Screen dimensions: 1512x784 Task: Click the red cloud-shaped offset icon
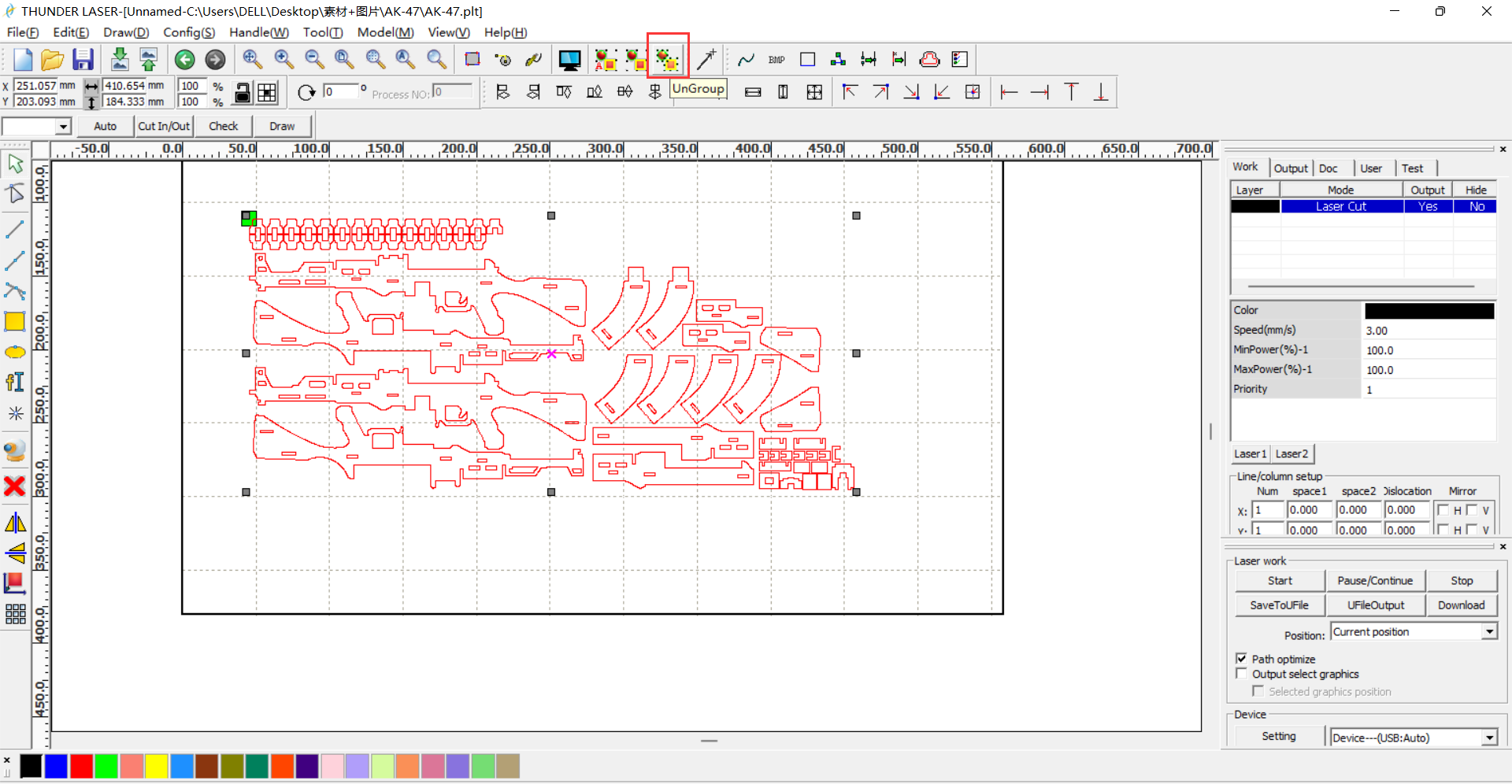click(930, 60)
